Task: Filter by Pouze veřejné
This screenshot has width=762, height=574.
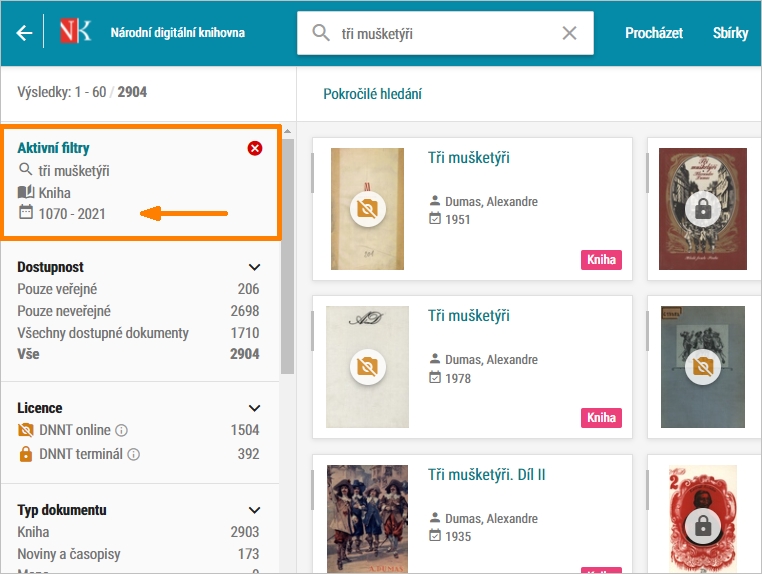Action: coord(138,289)
